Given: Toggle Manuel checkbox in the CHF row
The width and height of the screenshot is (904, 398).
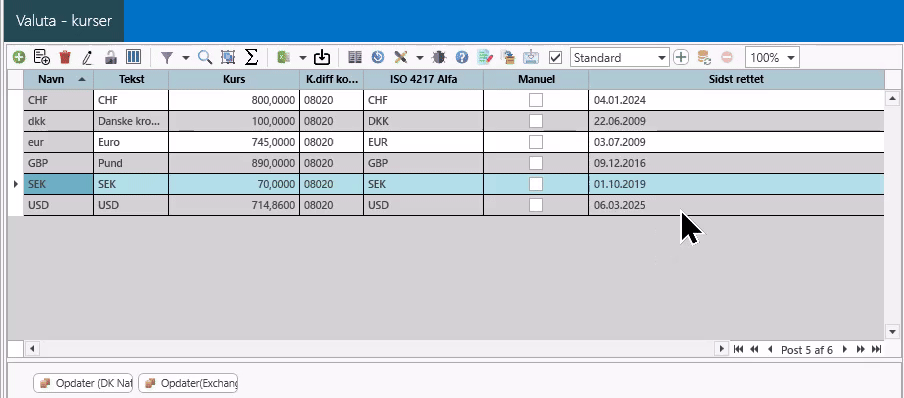Looking at the screenshot, I should [x=536, y=100].
